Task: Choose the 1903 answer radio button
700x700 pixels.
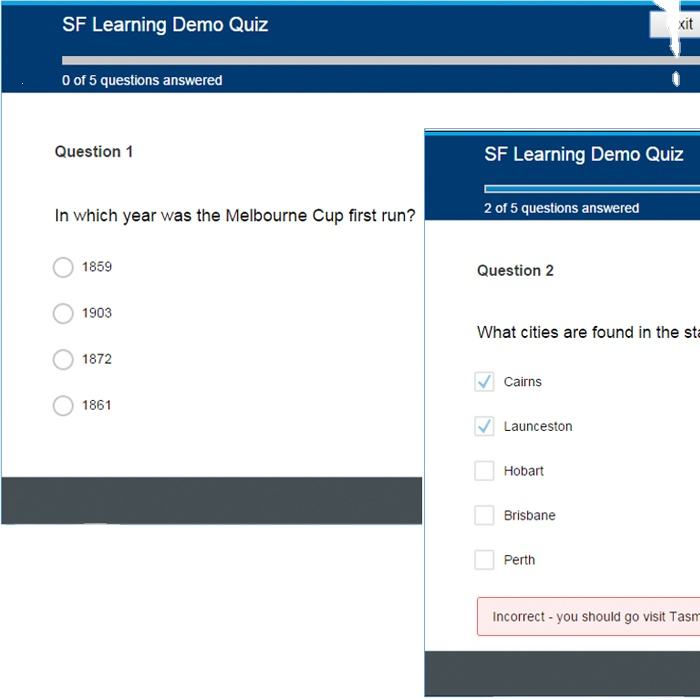Action: click(63, 313)
